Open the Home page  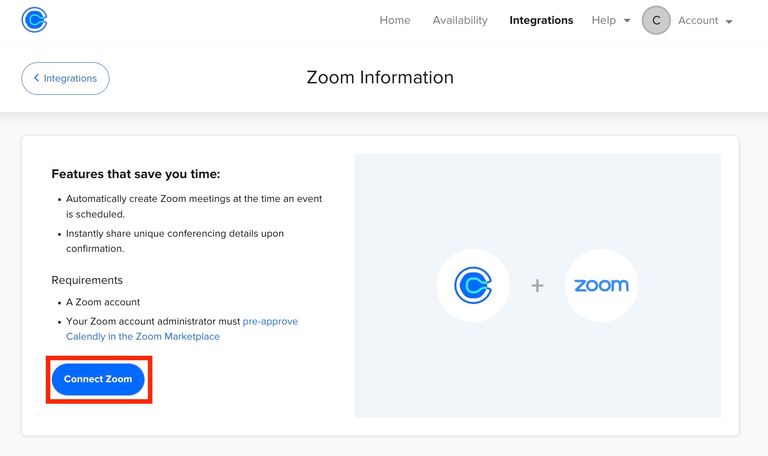[395, 20]
